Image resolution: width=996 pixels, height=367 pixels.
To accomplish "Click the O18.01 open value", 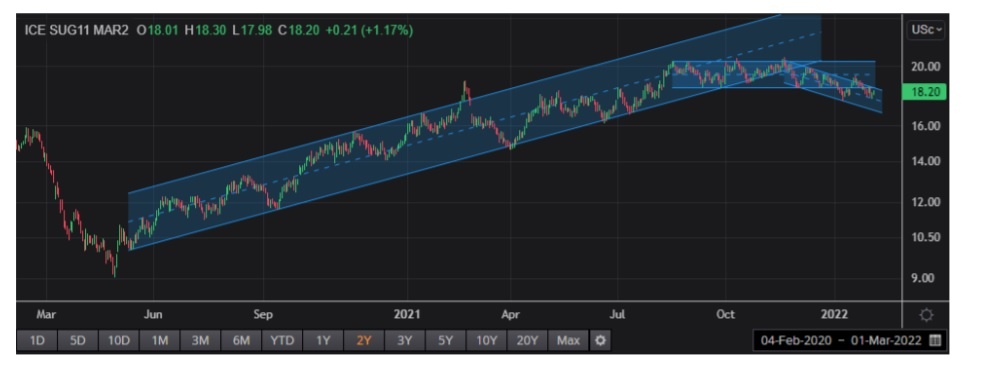I will coord(158,30).
